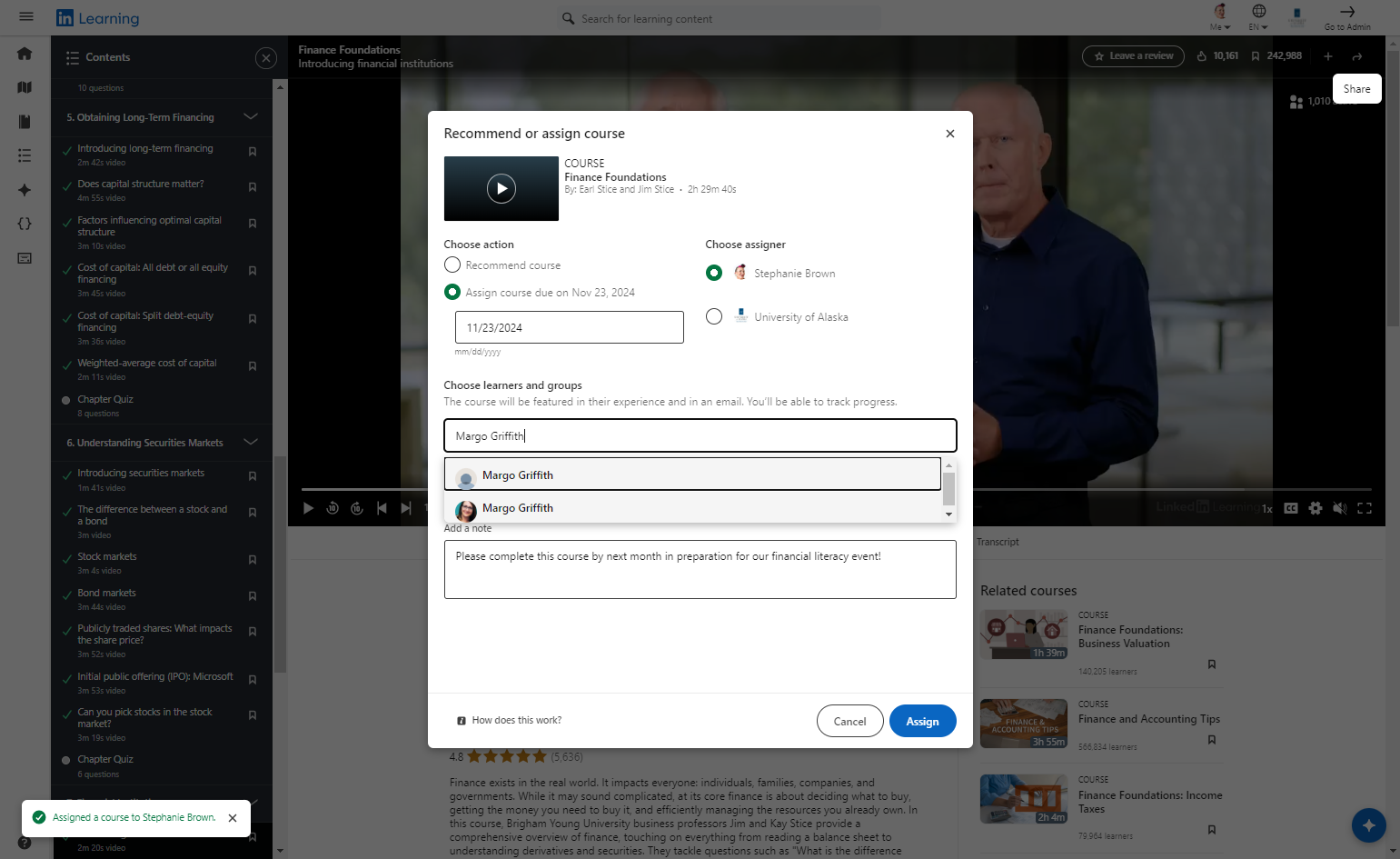Toggle closed captions on the video

pos(1291,508)
